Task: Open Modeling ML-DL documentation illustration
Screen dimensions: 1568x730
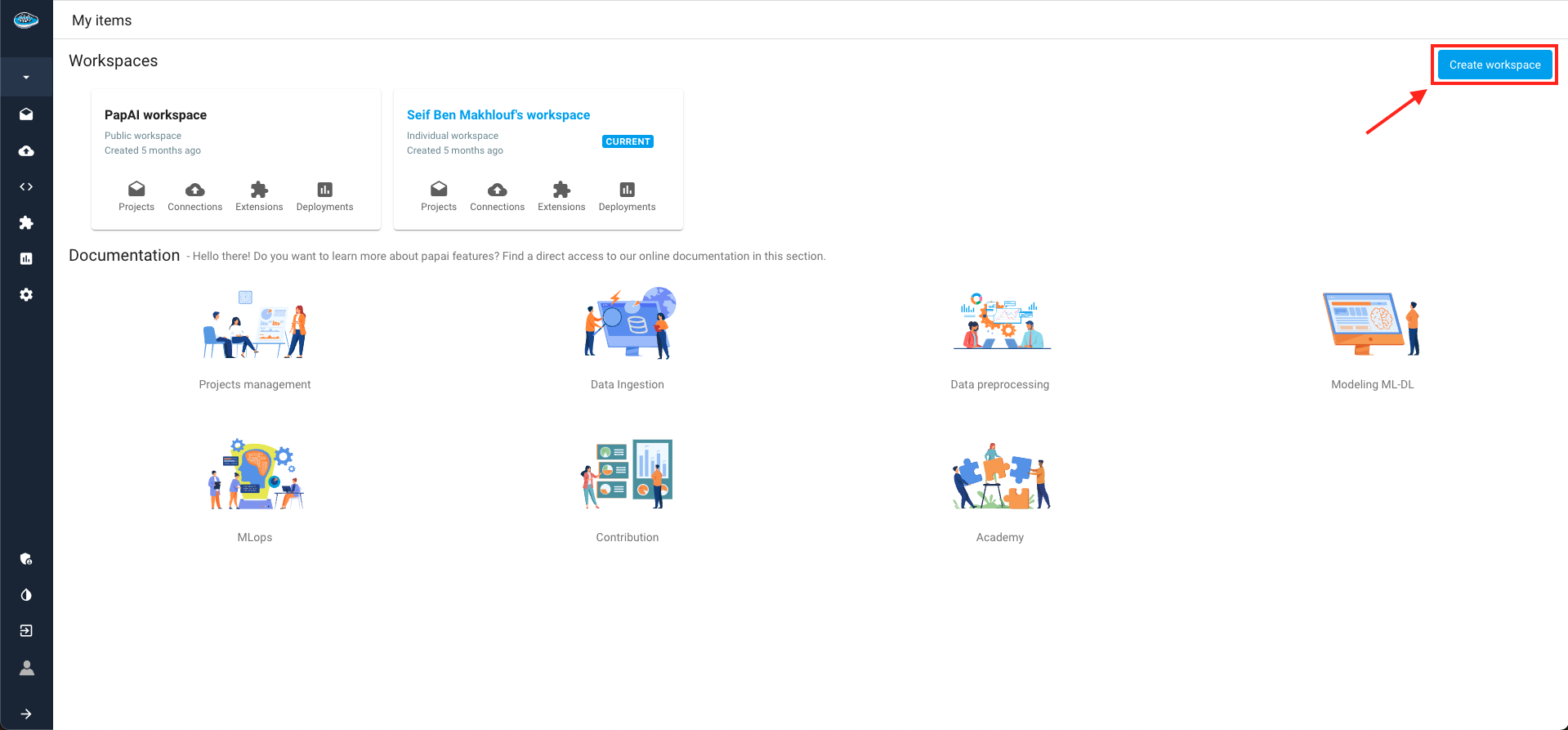Action: coord(1373,324)
